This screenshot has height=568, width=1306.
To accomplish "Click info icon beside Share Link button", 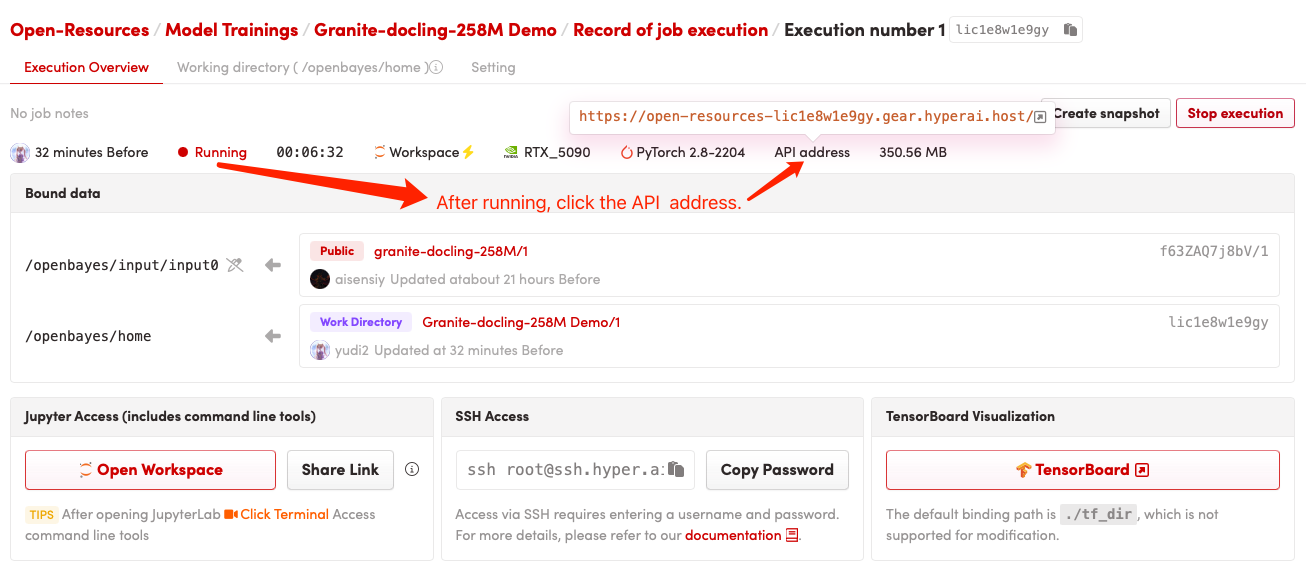I will 411,469.
